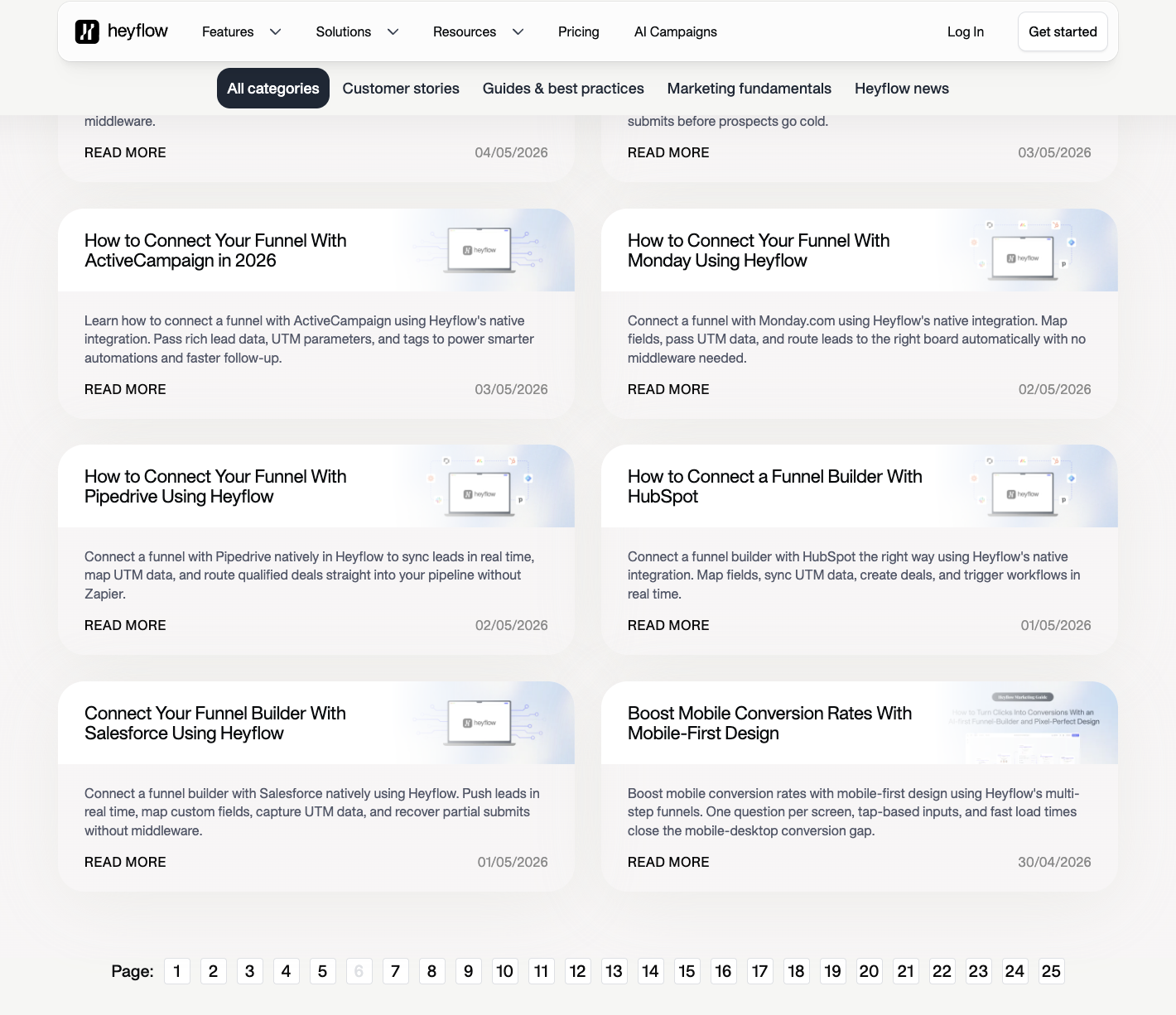Go to pagination page 18
The width and height of the screenshot is (1176, 1015).
(x=797, y=971)
